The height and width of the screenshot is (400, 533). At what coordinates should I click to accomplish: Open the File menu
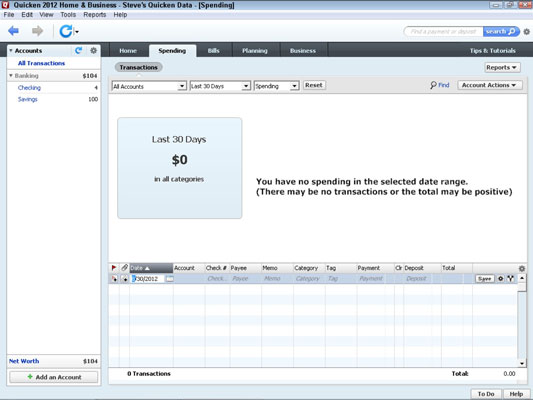[x=9, y=15]
